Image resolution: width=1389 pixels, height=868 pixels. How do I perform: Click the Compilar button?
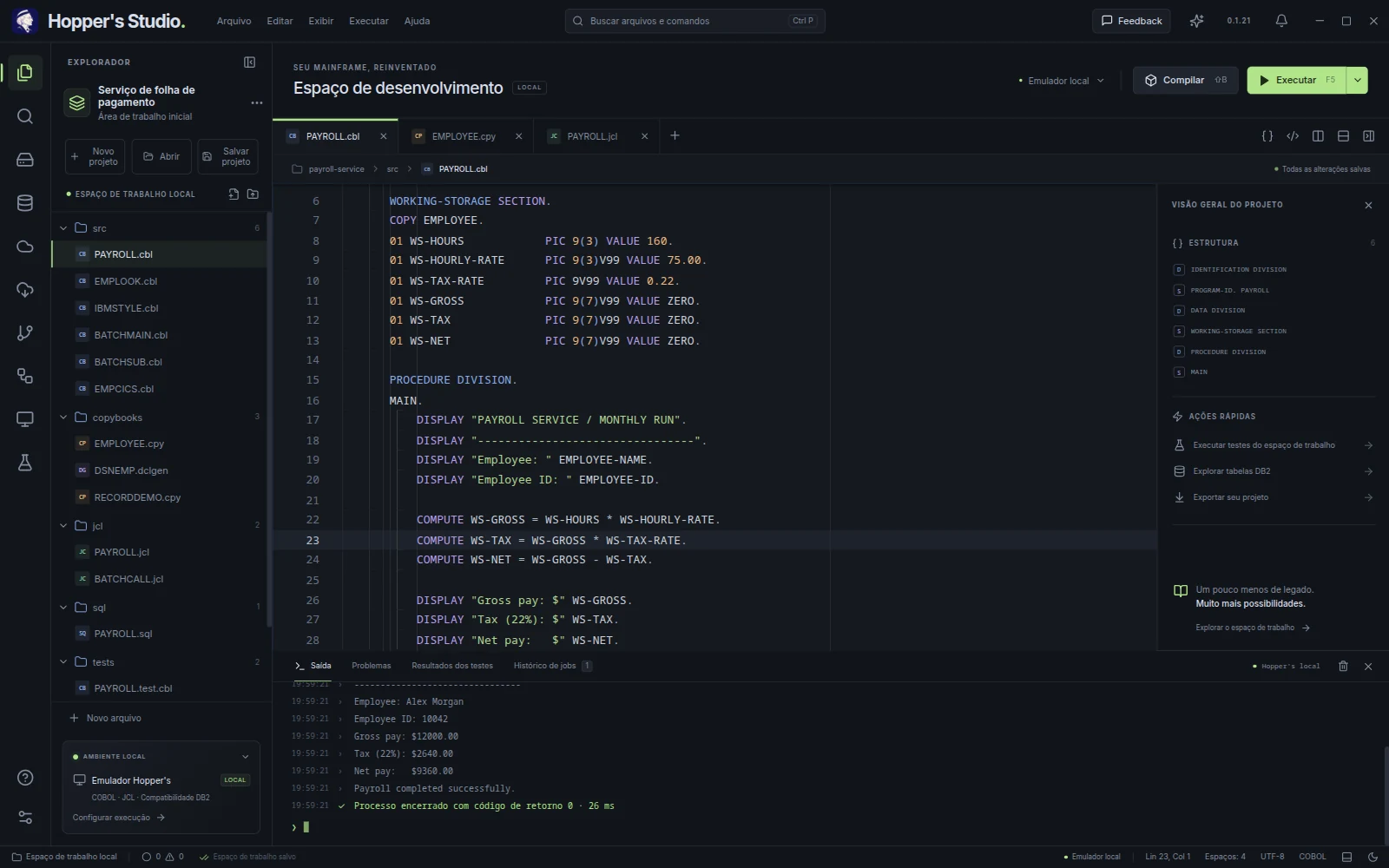point(1185,80)
